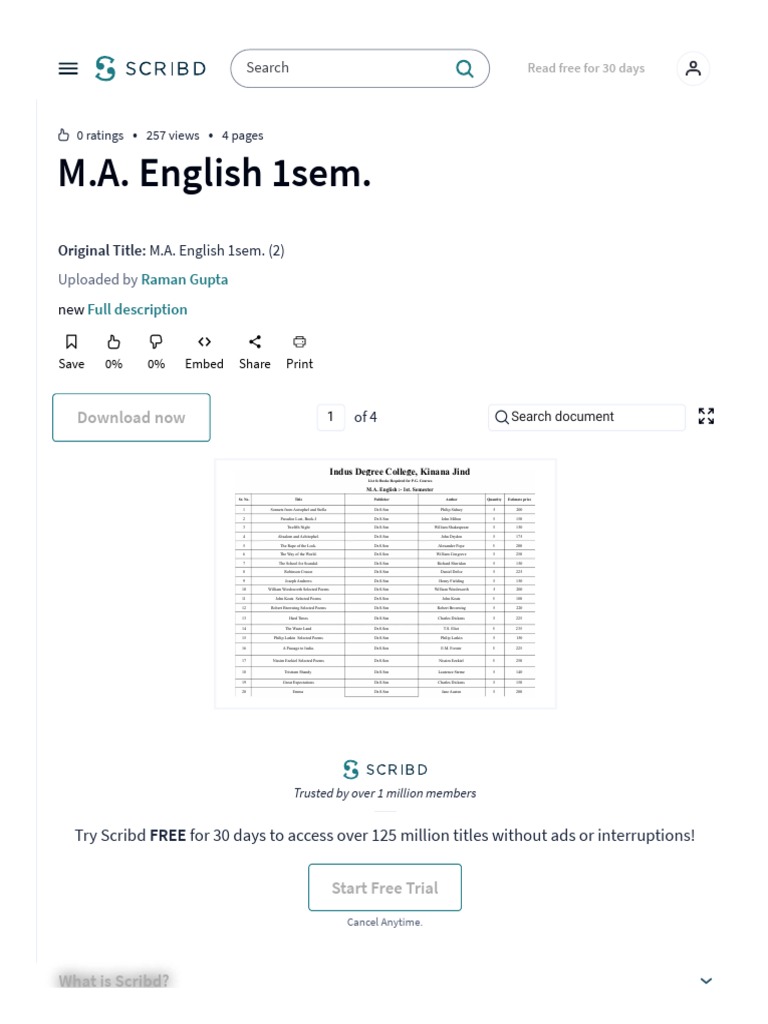Click the thumbs down rating icon
The height and width of the screenshot is (1024, 768).
(x=156, y=342)
